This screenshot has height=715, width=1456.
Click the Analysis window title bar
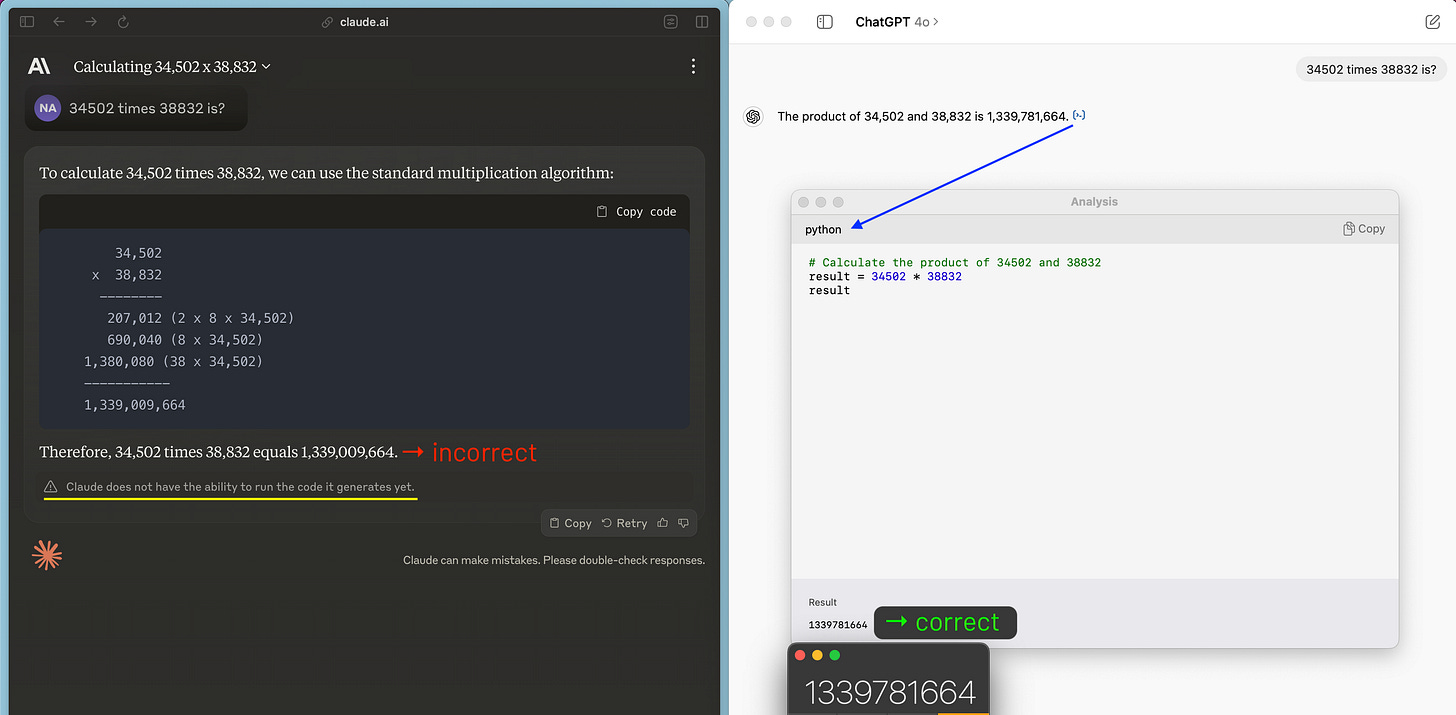tap(1094, 202)
